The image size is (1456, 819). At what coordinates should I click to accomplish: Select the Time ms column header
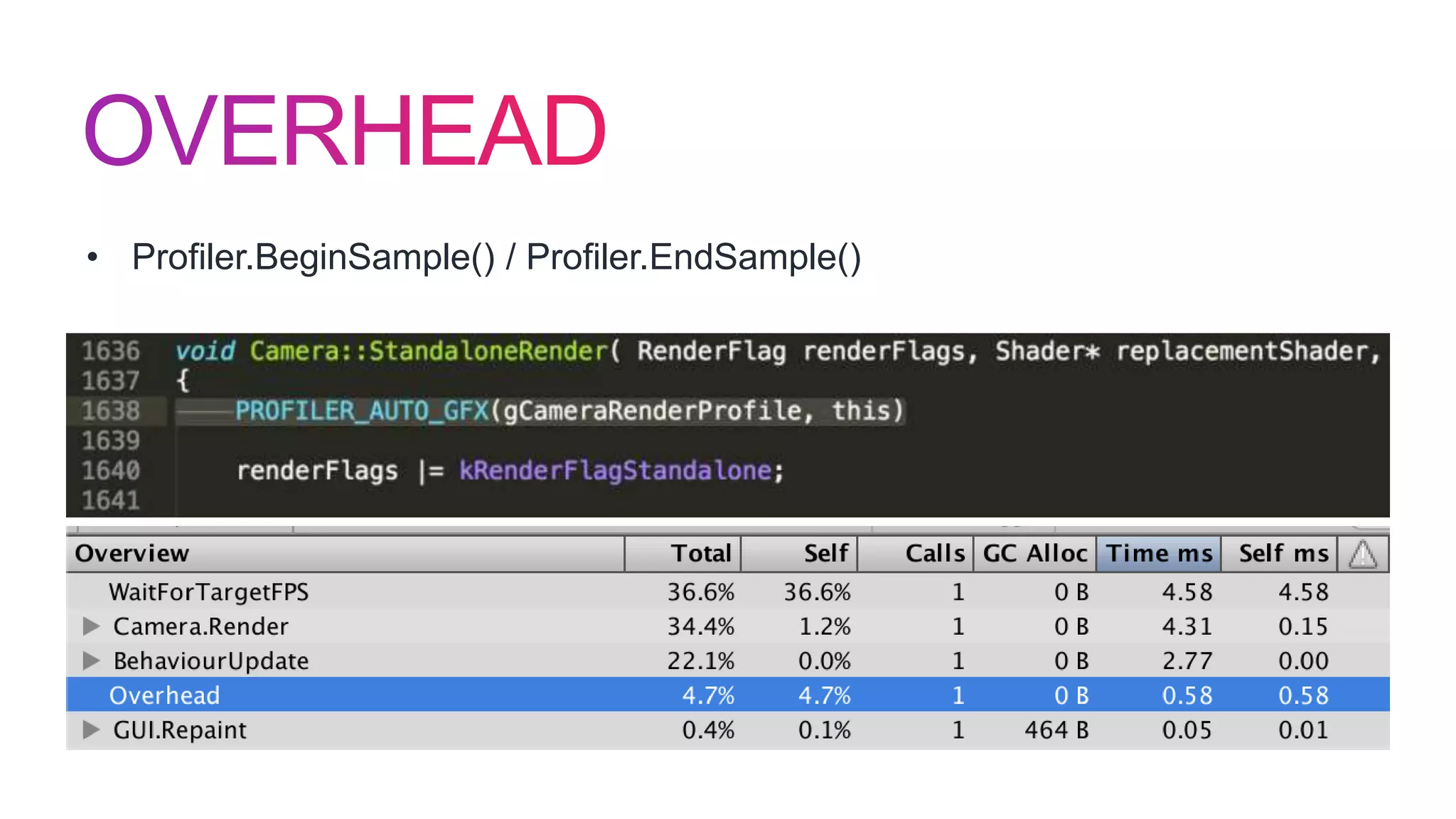[1159, 554]
